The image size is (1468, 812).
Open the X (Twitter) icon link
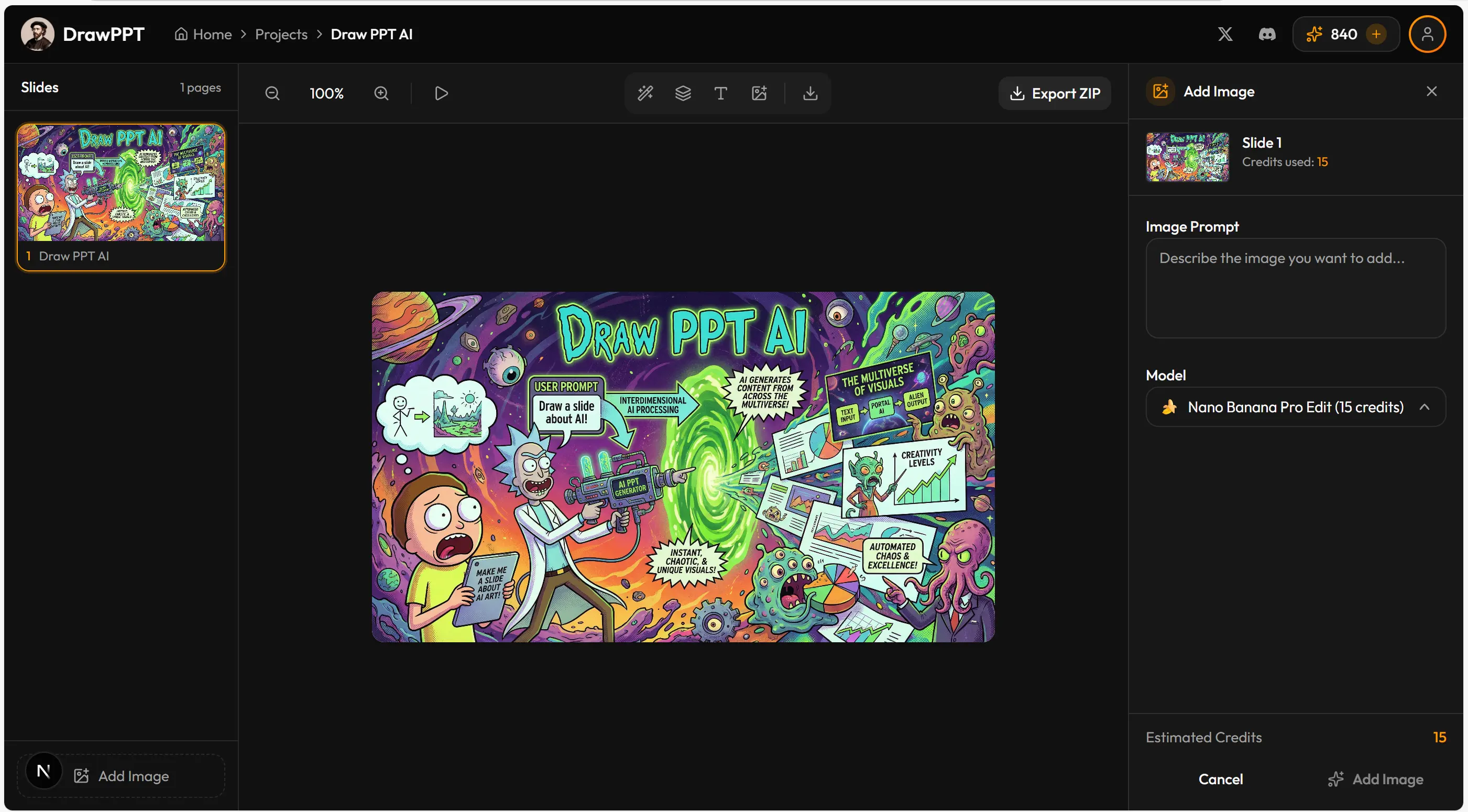(1225, 34)
